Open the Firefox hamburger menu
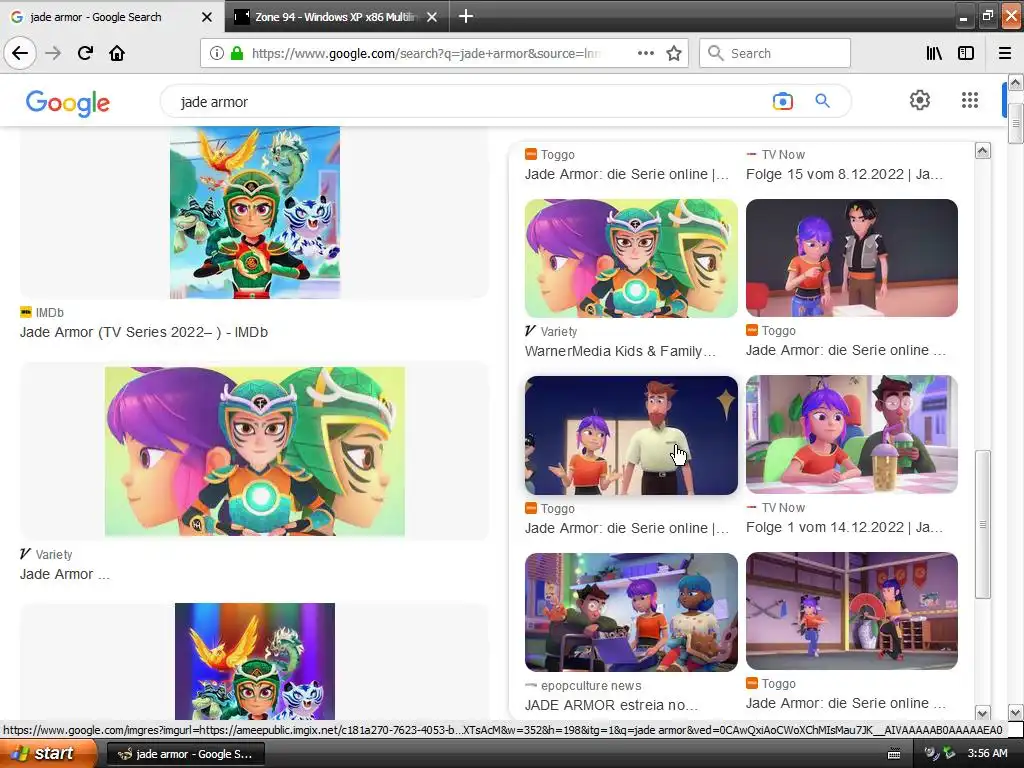Screen dimensions: 1024x768 [1005, 53]
